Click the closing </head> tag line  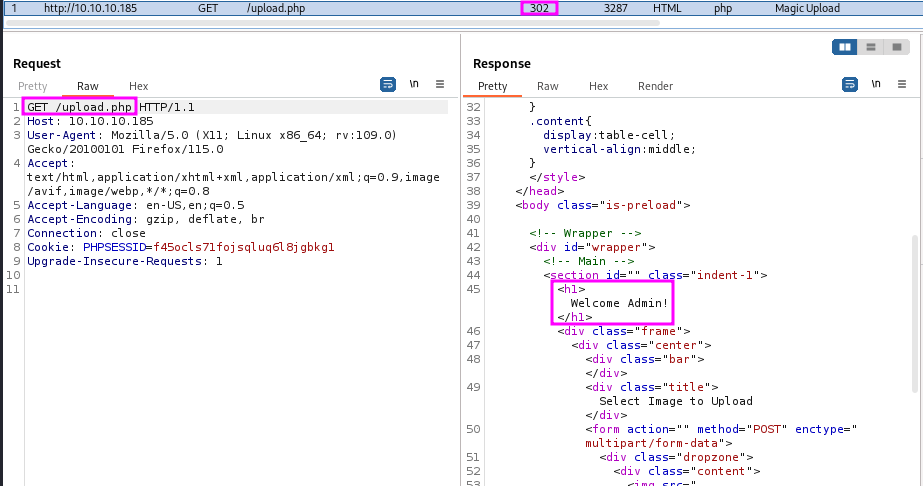point(540,191)
